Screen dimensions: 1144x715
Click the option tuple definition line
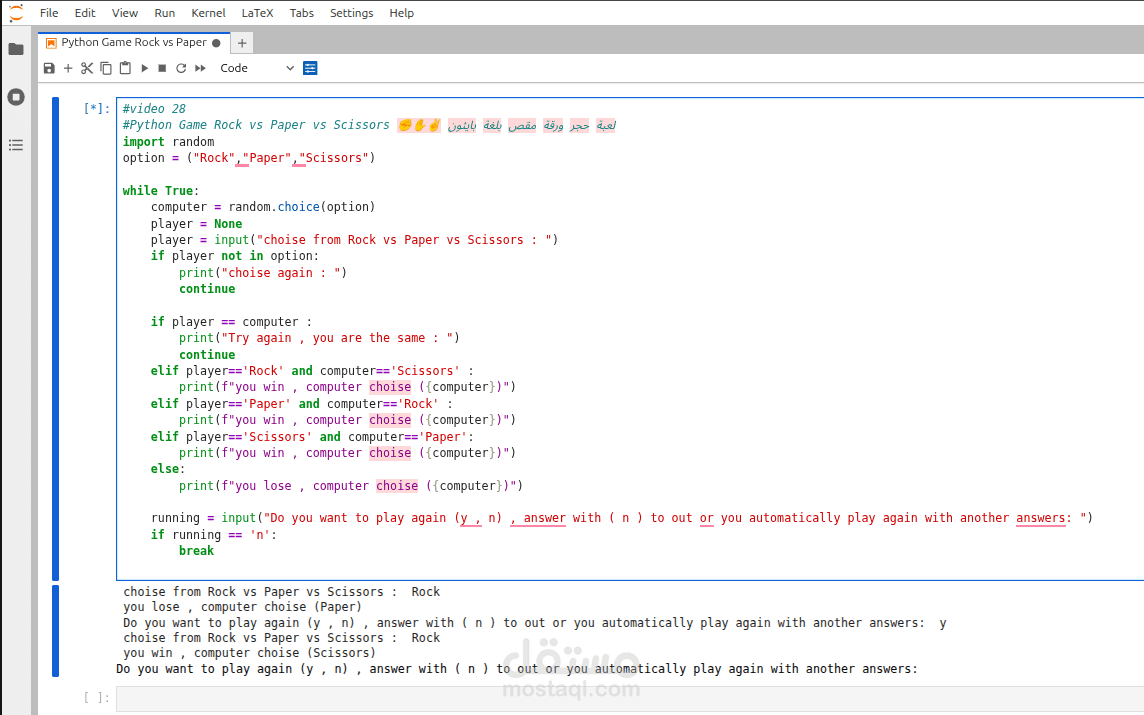pos(249,158)
